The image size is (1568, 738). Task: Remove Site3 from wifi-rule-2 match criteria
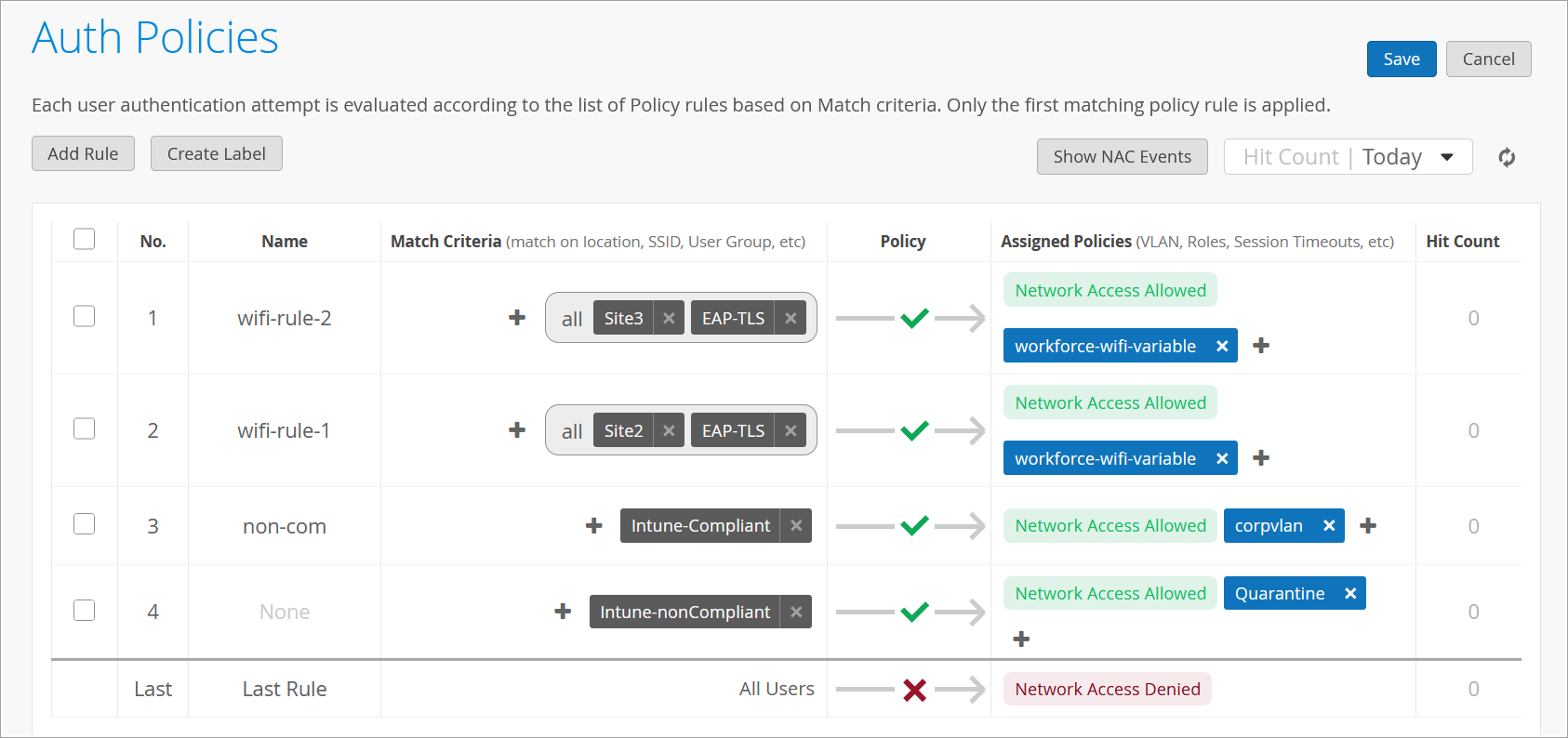tap(669, 318)
